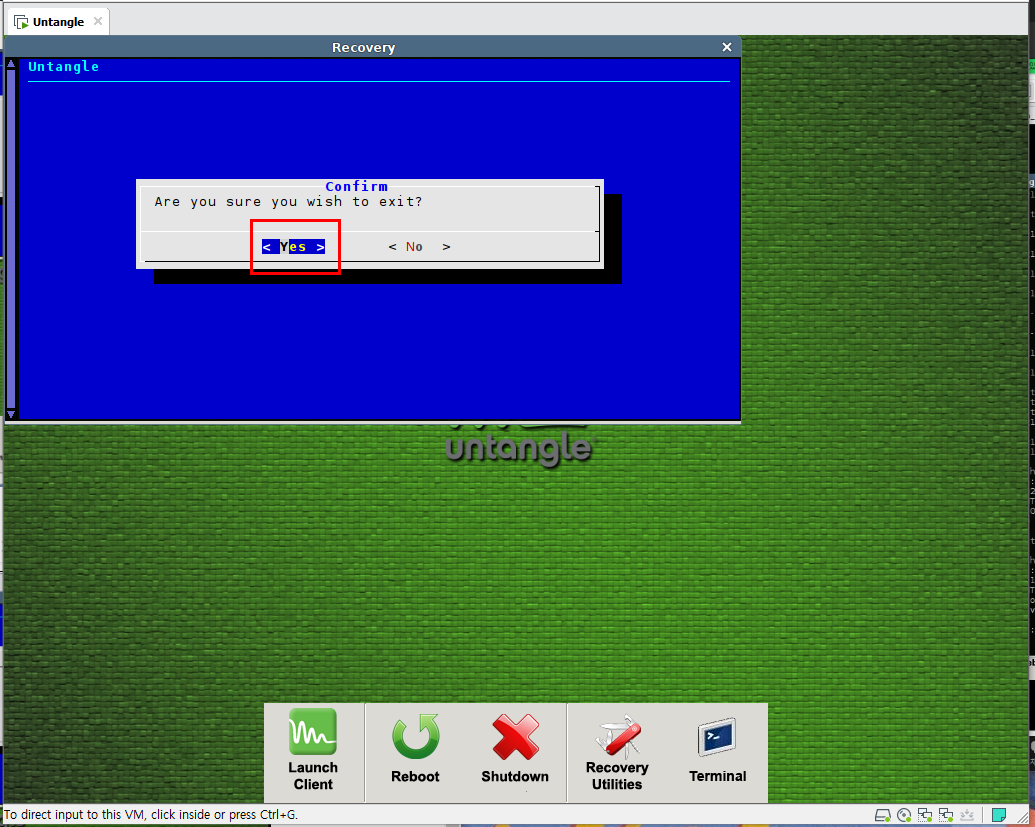Launch the Terminal icon
This screenshot has width=1035, height=827.
tap(718, 750)
